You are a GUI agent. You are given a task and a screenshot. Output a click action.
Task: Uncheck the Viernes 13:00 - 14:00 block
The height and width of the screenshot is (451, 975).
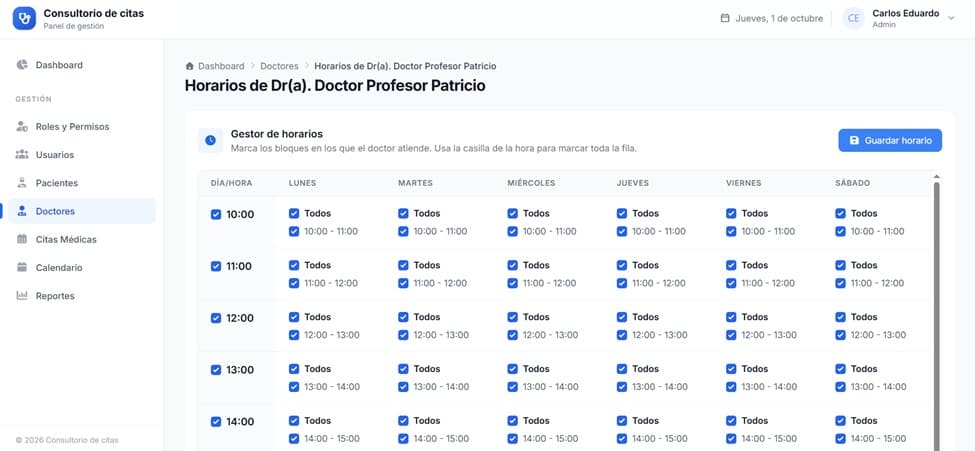click(731, 387)
